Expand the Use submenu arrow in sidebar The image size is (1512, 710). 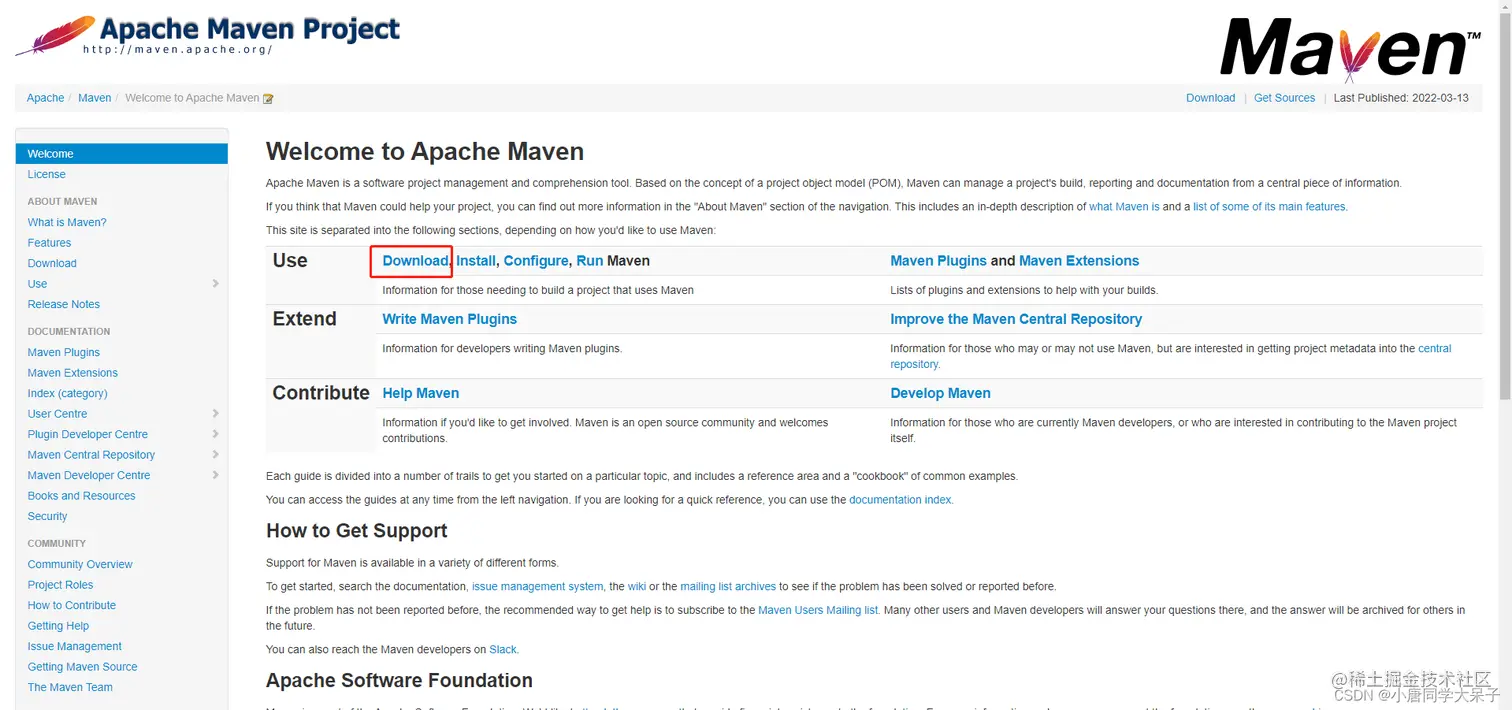click(216, 284)
